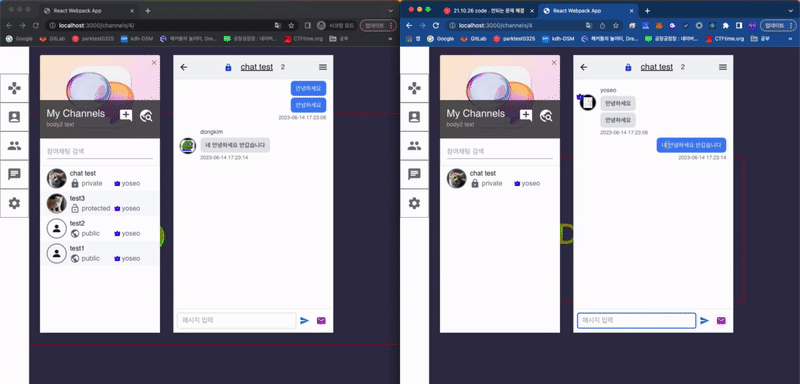800x384 pixels.
Task: Open test1 public channel in left window
Action: pyautogui.click(x=100, y=253)
